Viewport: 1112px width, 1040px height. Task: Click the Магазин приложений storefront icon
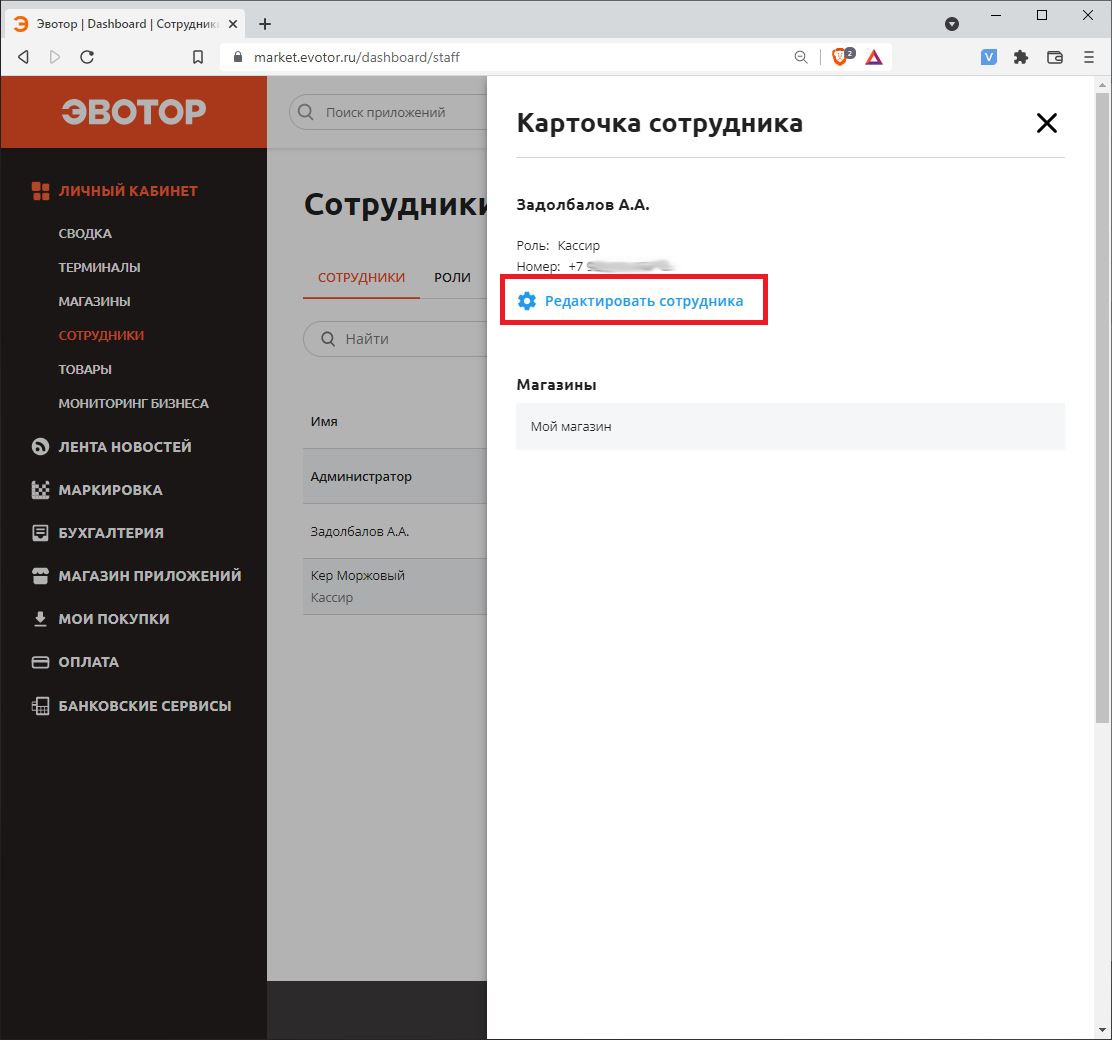click(x=38, y=575)
